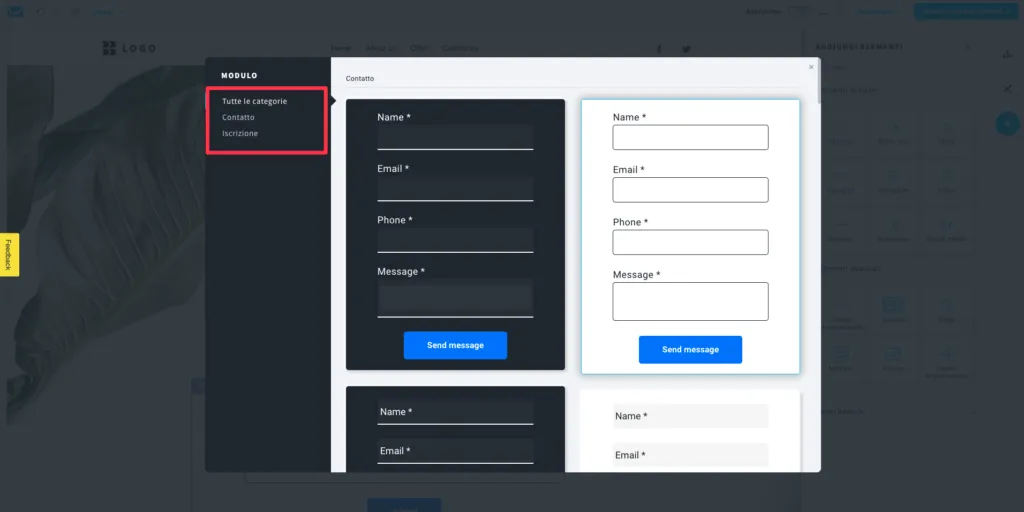Screen dimensions: 1024x512
Task: Select second dark template's Email field
Action: 455,451
